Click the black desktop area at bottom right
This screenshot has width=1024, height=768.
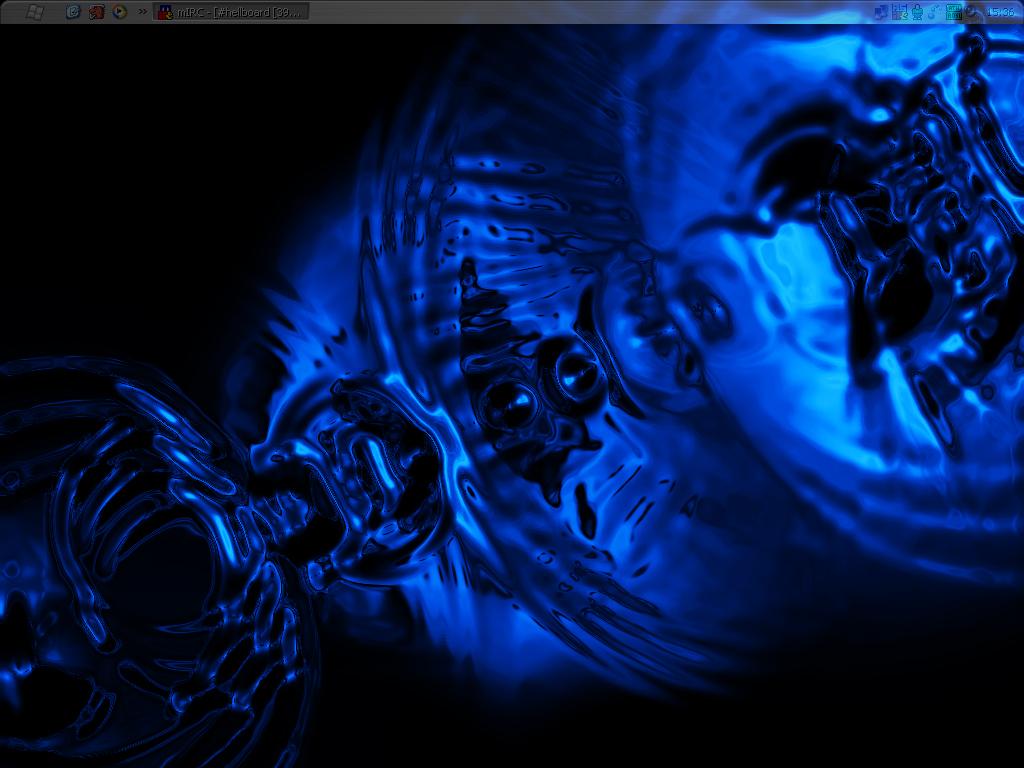900,700
